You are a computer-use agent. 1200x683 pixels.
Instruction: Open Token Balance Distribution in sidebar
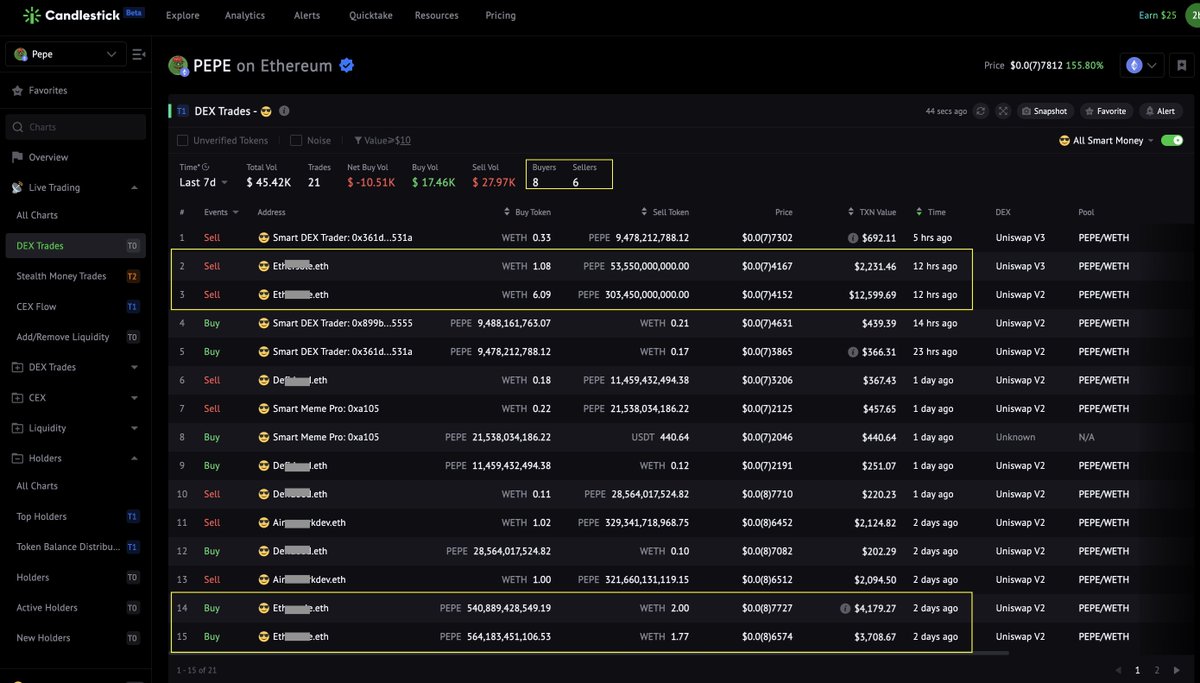[x=68, y=547]
